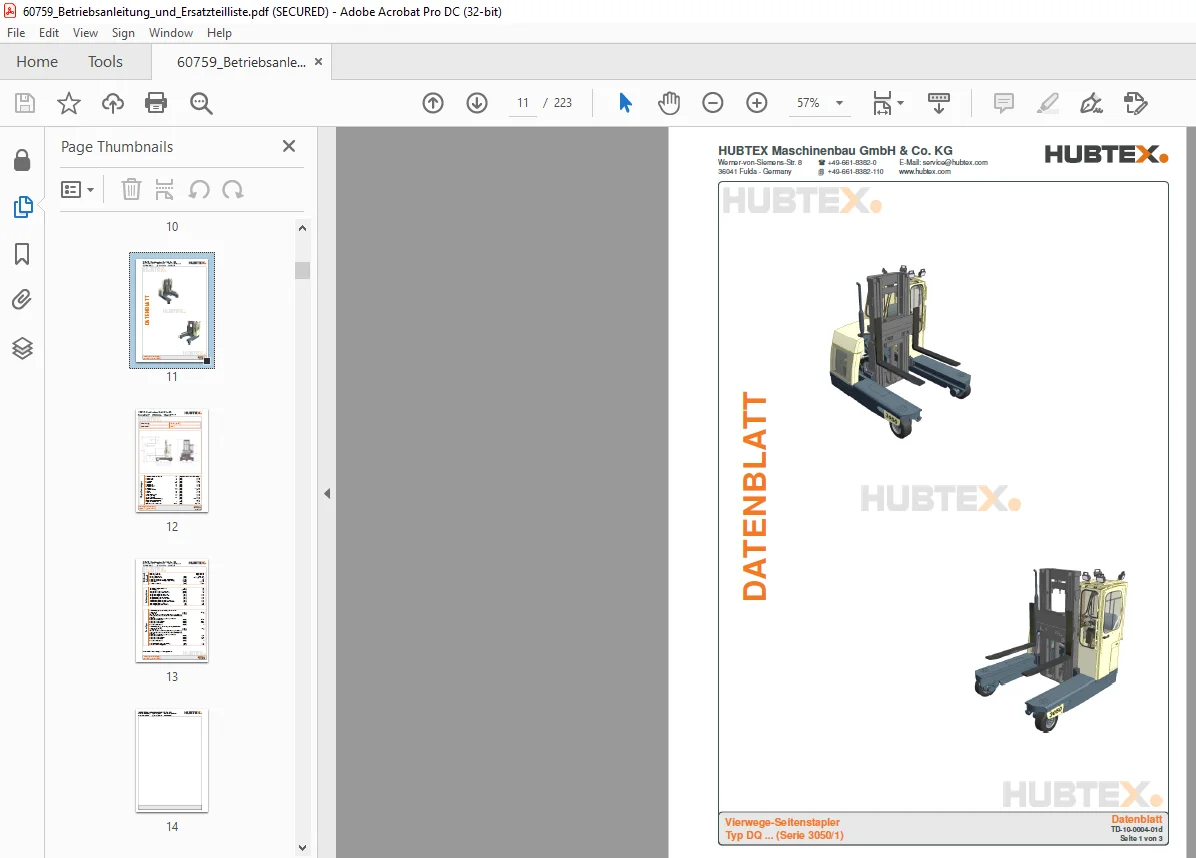The image size is (1196, 858).
Task: Open the Edit menu
Action: tap(49, 33)
